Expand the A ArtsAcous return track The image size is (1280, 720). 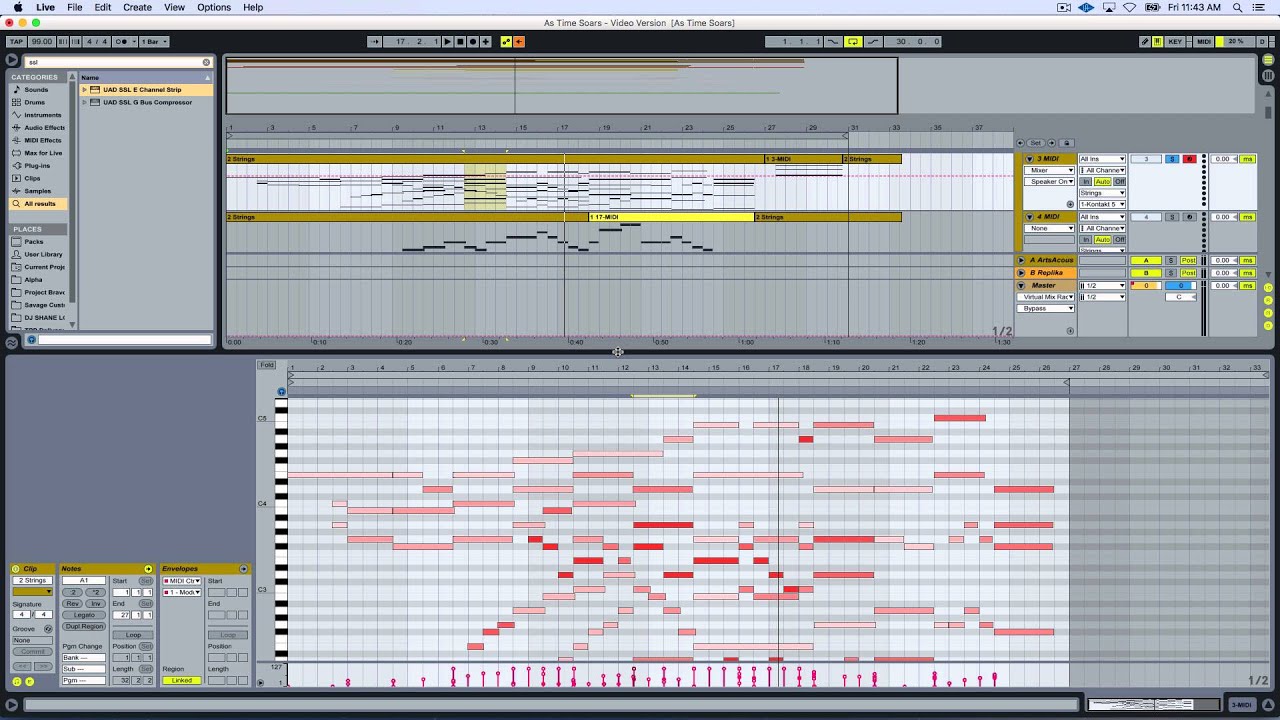click(1022, 261)
